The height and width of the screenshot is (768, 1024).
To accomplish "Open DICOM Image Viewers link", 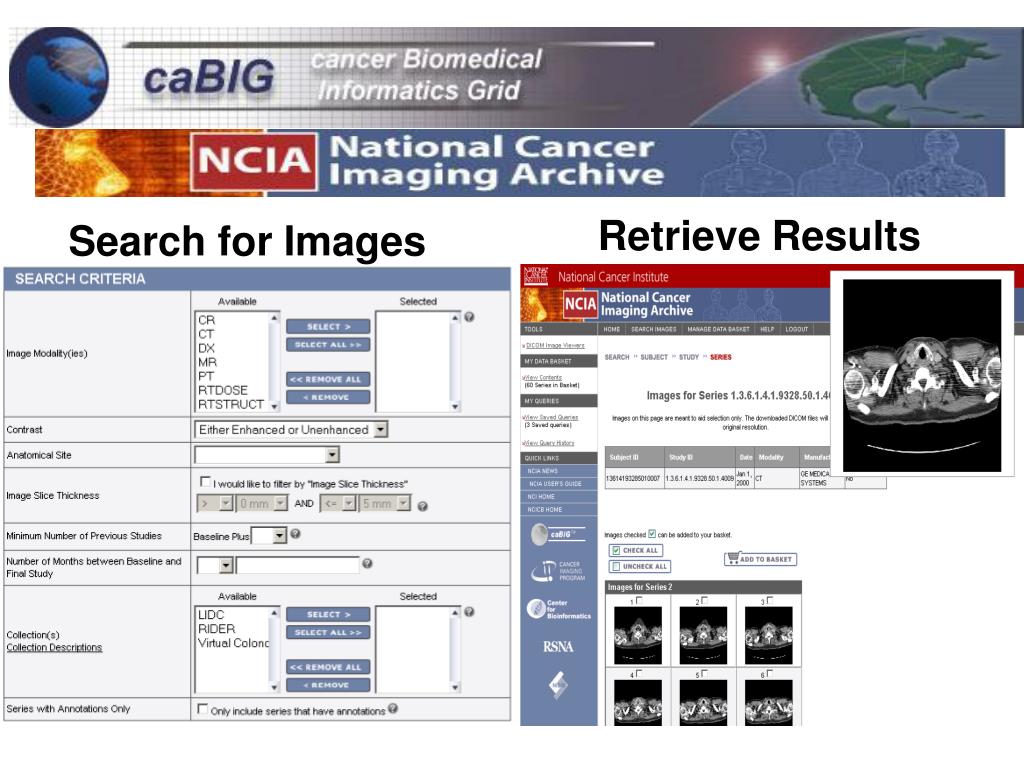I will point(555,345).
